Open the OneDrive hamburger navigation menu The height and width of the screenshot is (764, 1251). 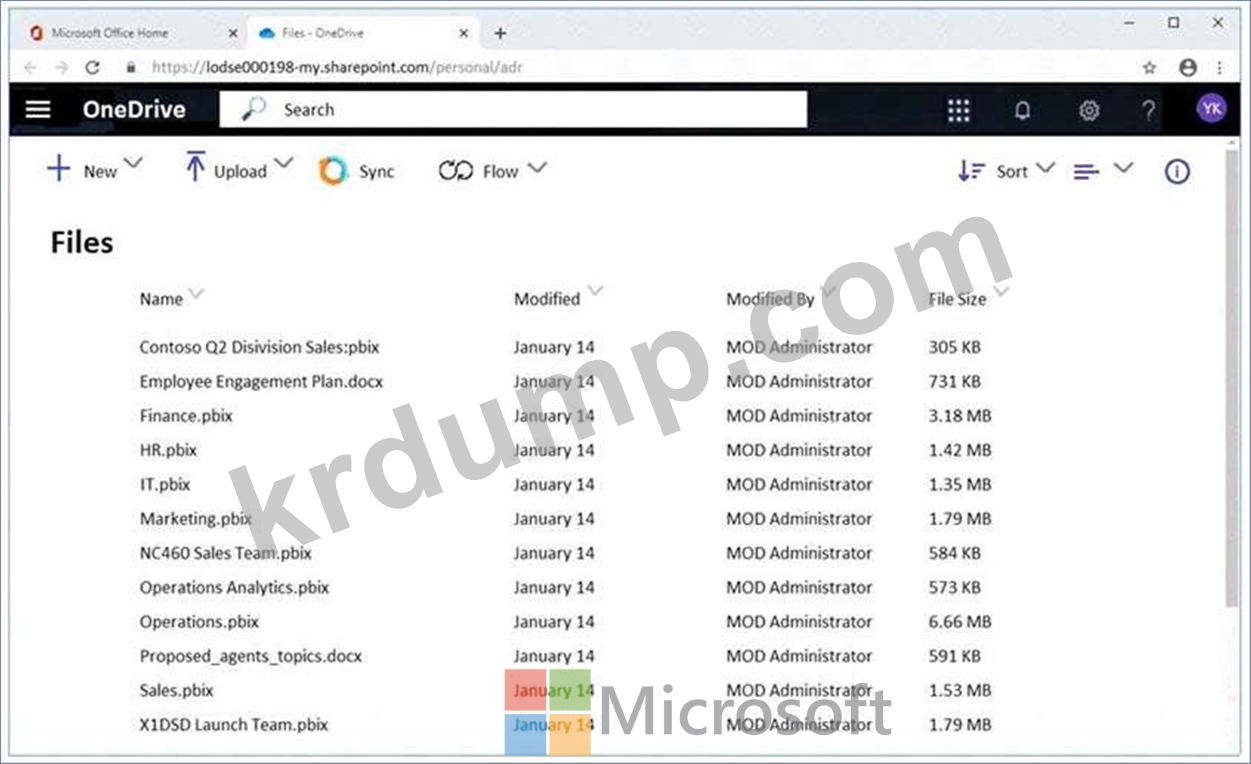[38, 109]
